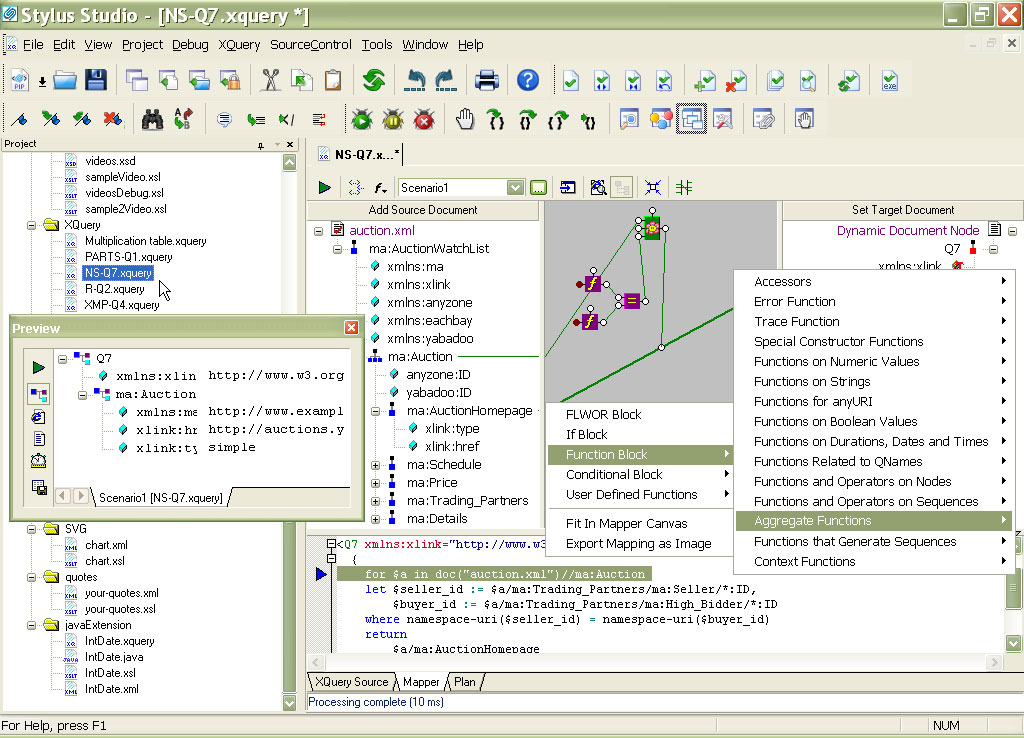Viewport: 1024px width, 738px height.
Task: Switch to the Mapper tab
Action: [420, 681]
